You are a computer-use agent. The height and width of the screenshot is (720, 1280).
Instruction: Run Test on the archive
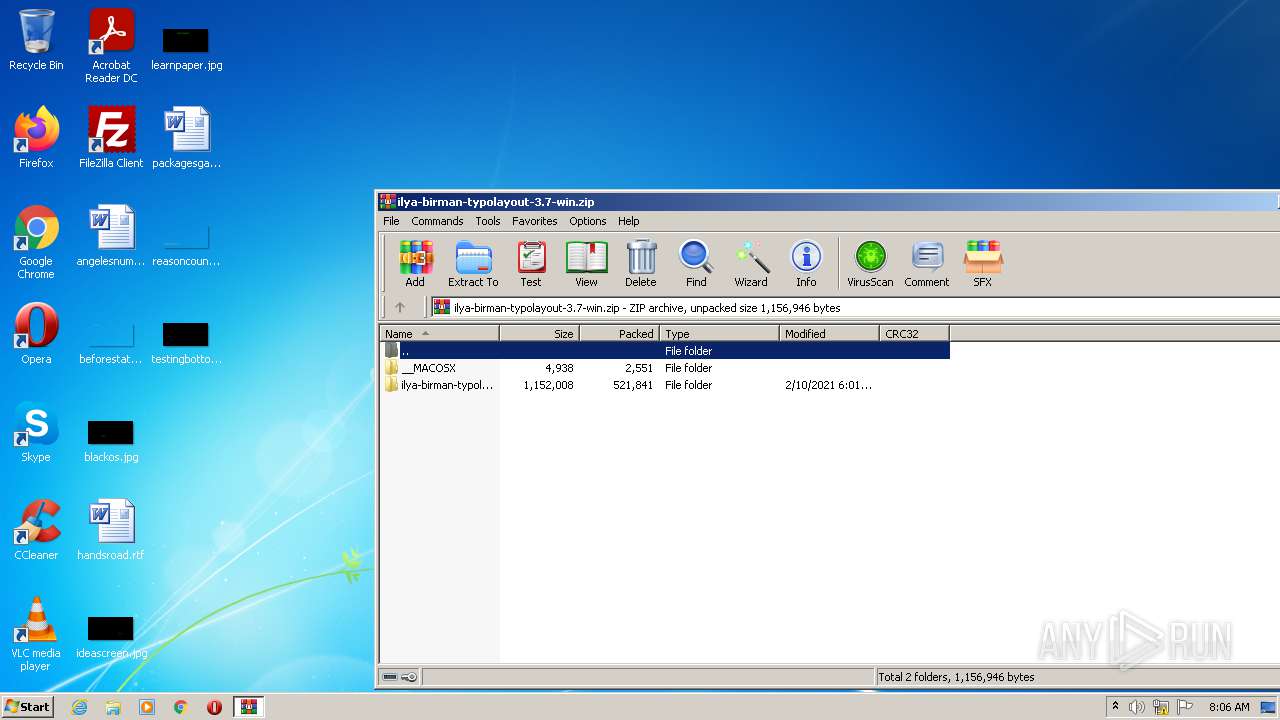[531, 264]
